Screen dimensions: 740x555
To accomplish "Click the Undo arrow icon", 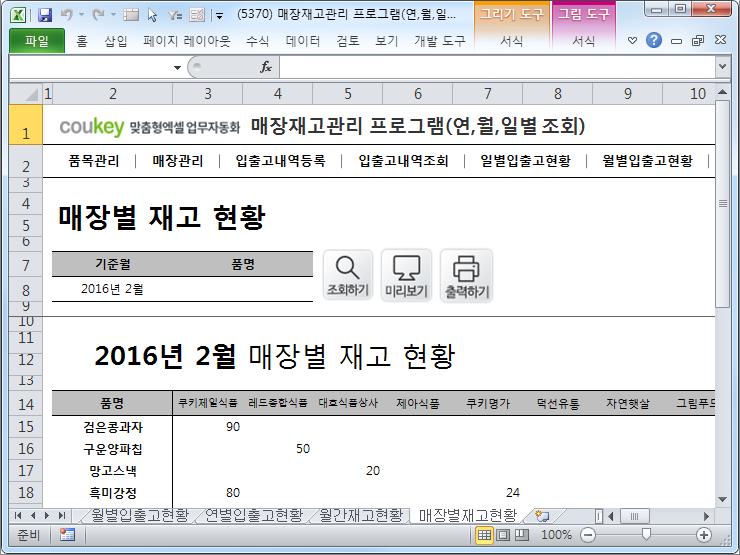I will click(x=67, y=15).
